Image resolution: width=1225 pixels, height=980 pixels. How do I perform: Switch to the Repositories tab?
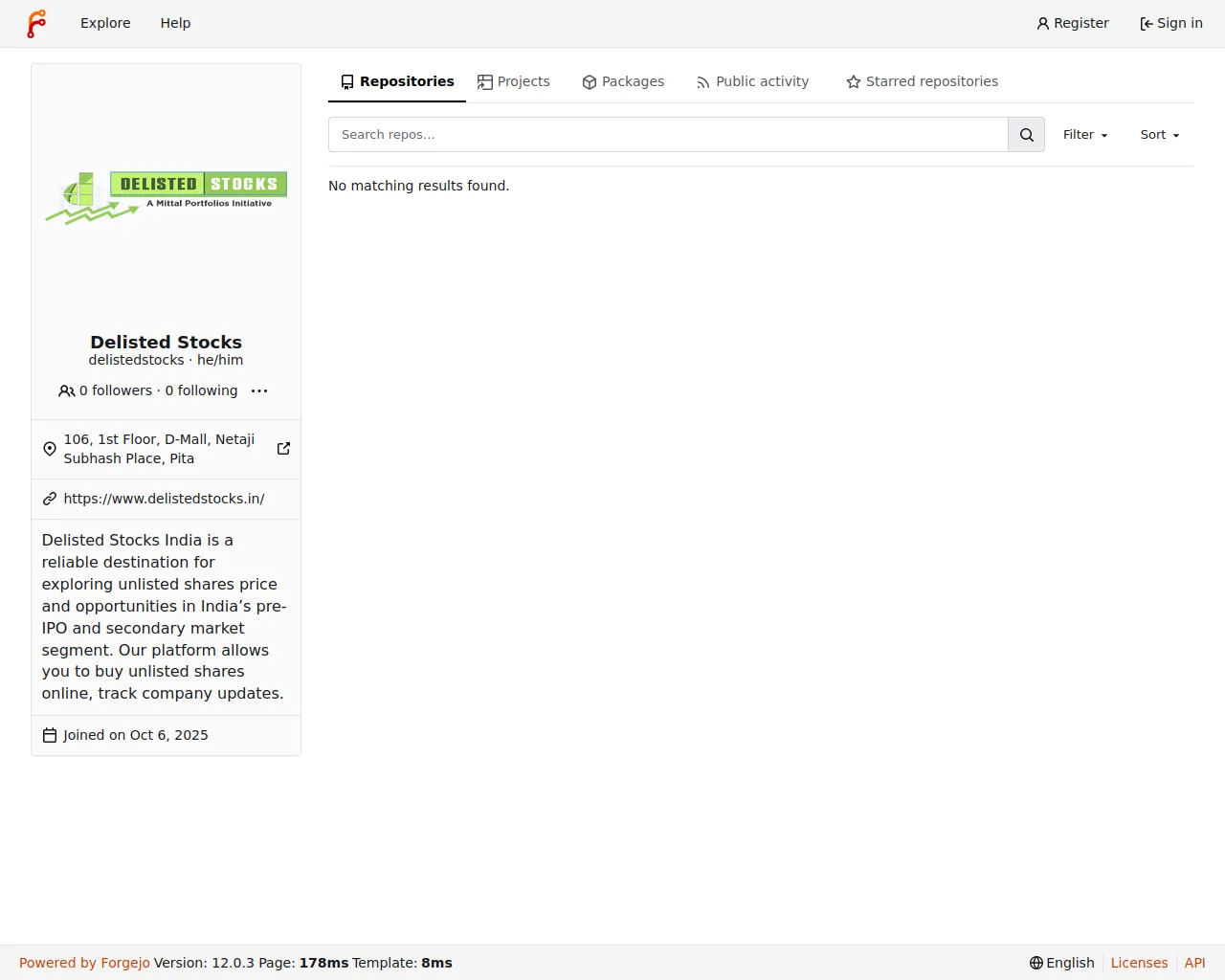click(397, 81)
